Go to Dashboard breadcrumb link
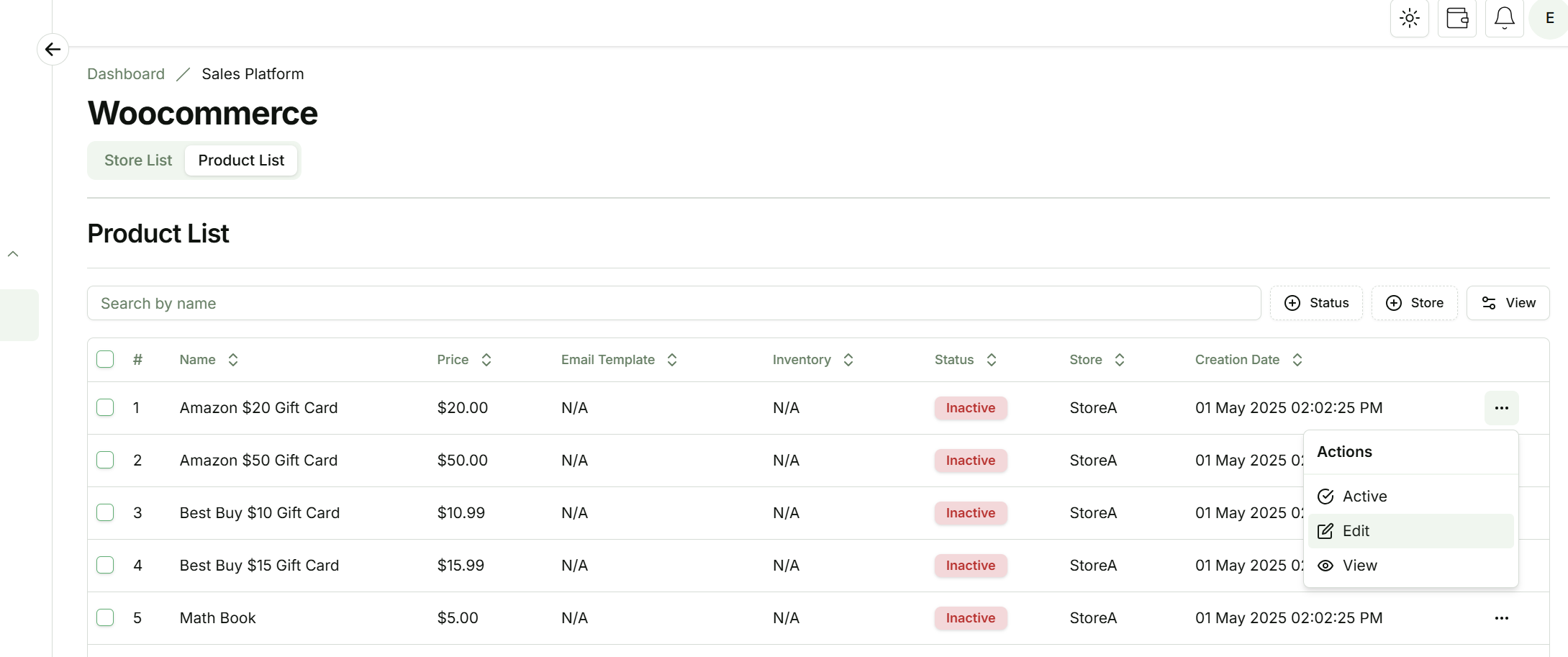The image size is (1568, 657). tap(126, 74)
